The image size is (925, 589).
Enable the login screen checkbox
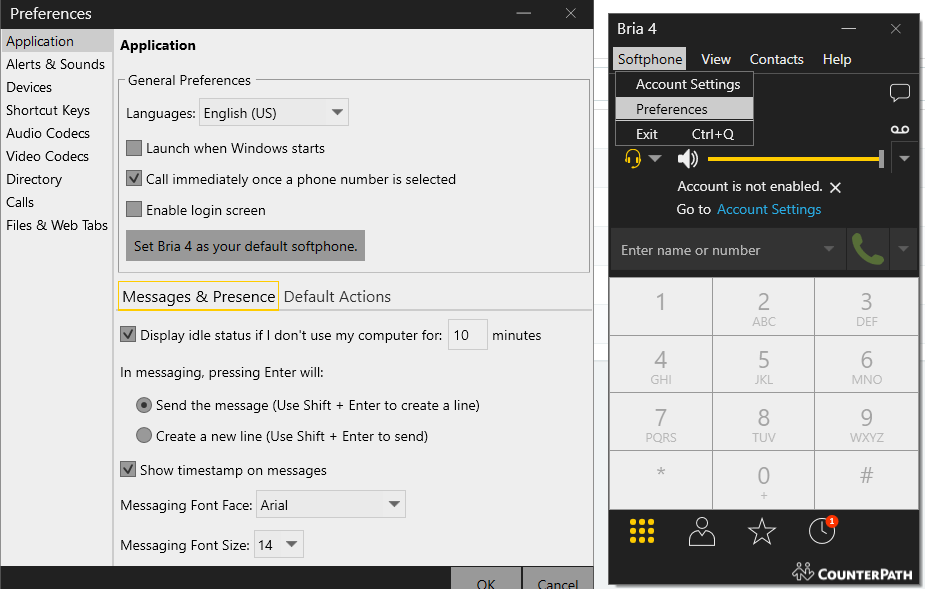(x=134, y=210)
